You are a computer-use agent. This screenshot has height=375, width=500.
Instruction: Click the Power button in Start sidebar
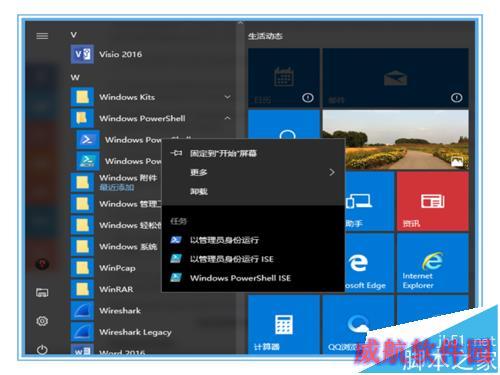pos(42,350)
